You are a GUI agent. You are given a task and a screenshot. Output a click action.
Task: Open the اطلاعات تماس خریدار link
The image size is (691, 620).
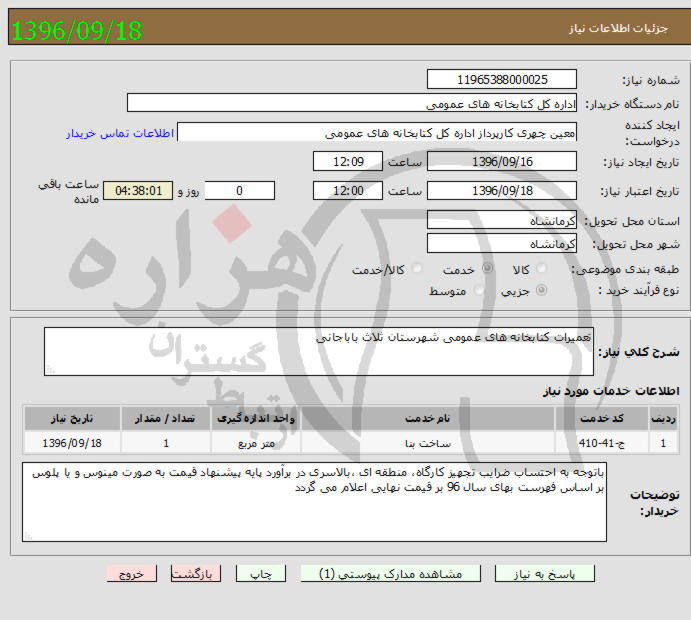click(120, 133)
